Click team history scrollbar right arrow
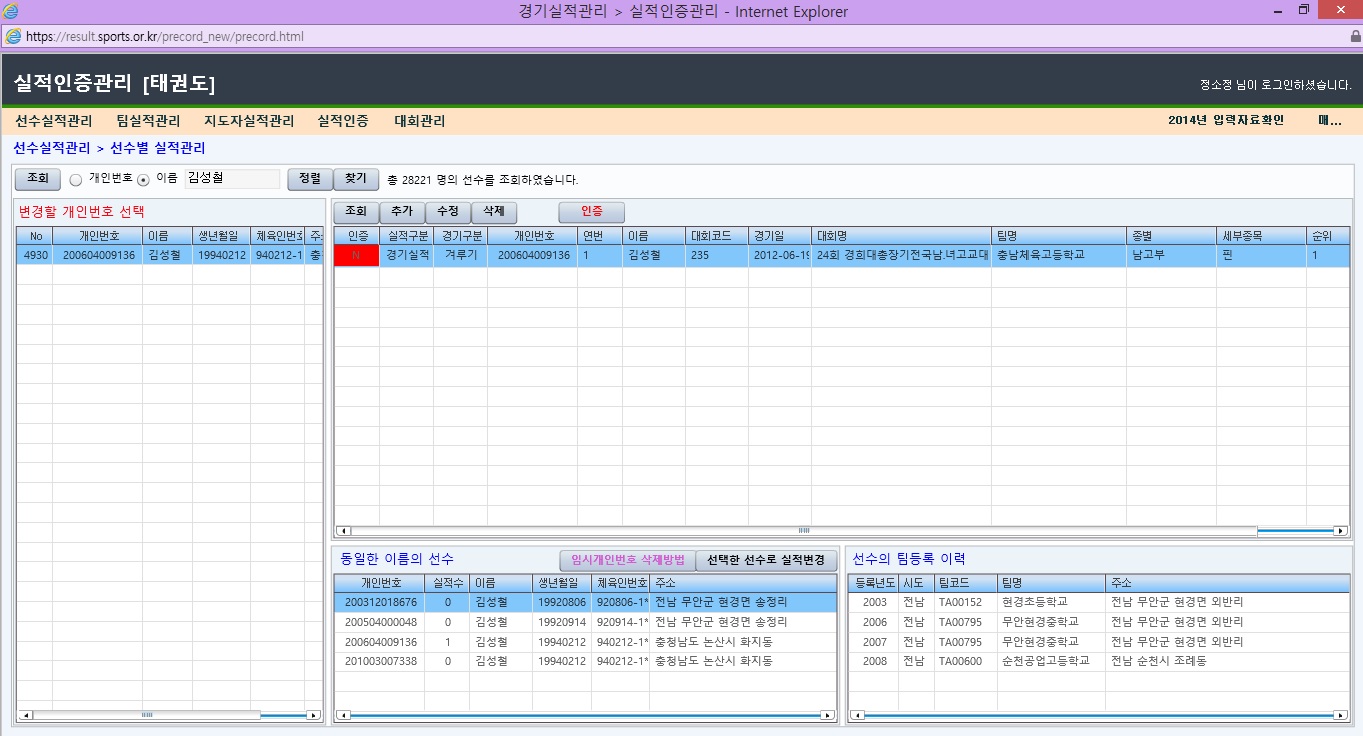Viewport: 1363px width, 736px height. (1341, 715)
